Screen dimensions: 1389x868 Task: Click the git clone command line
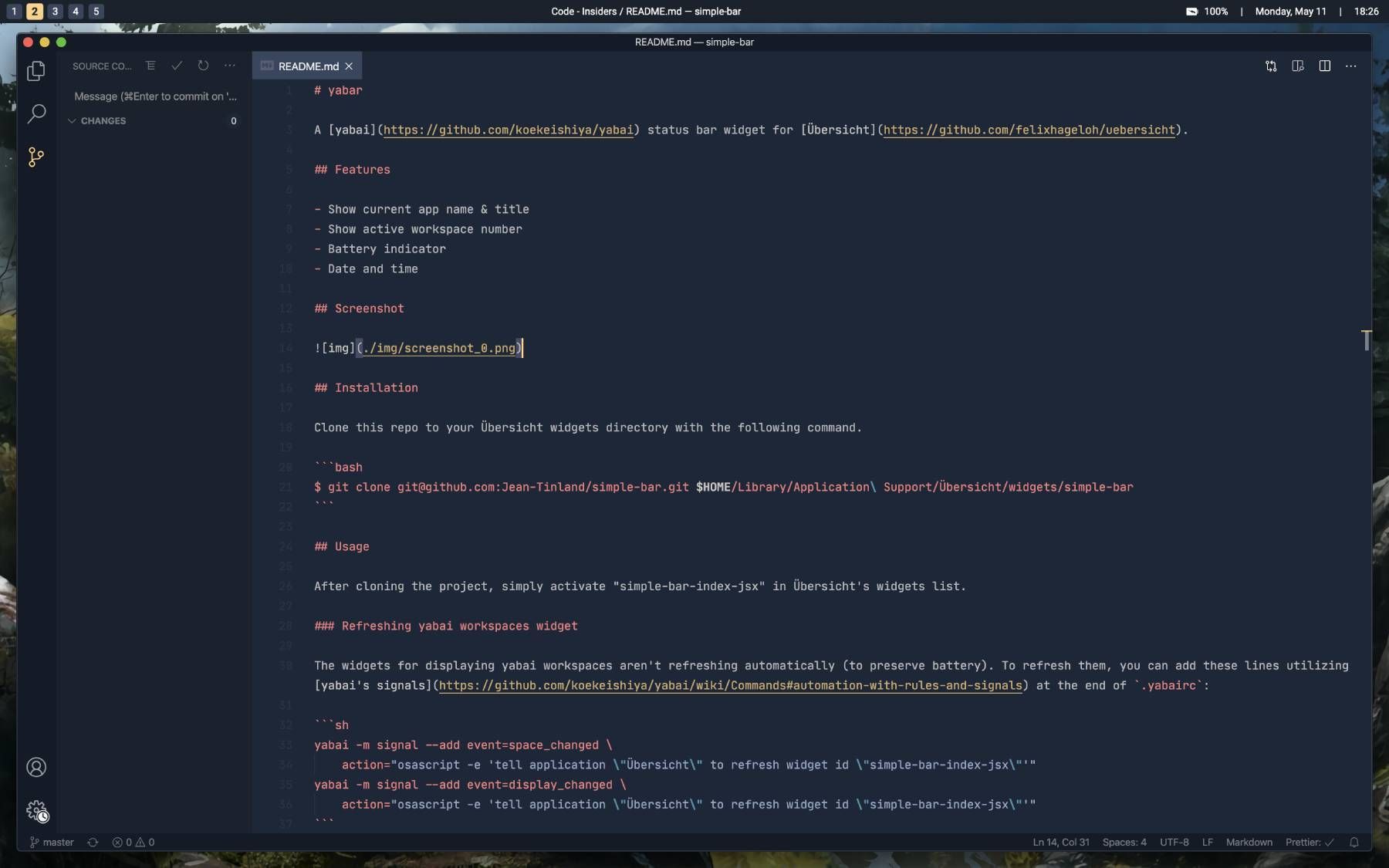point(723,488)
